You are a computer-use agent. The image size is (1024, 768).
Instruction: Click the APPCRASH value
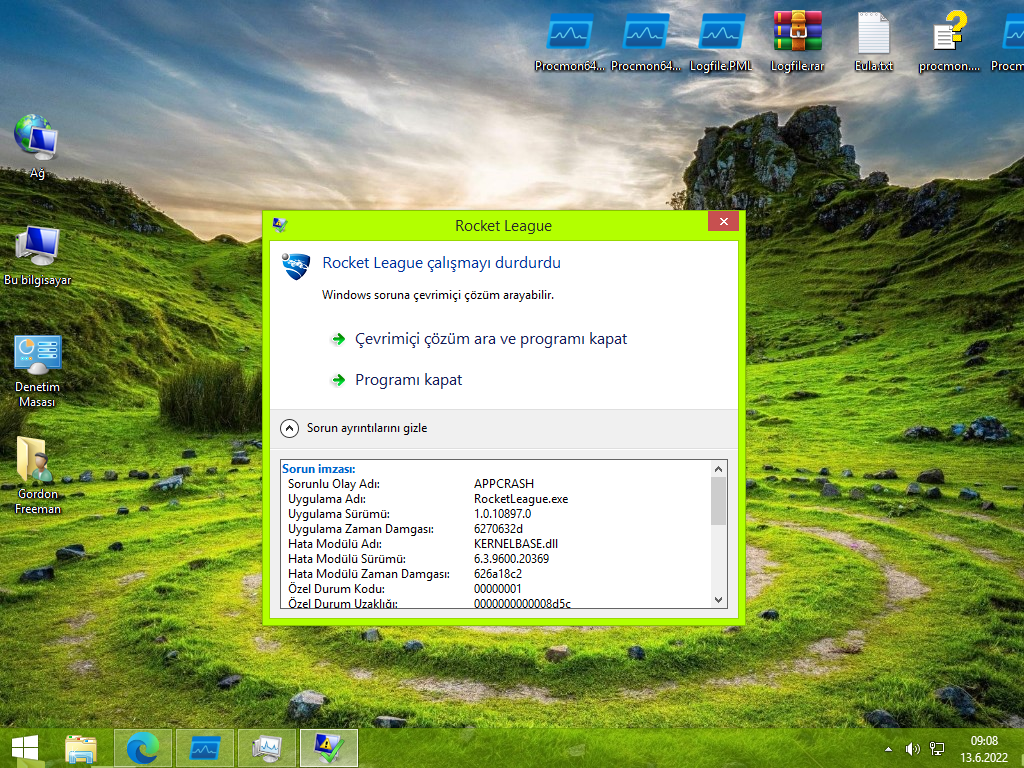pos(504,484)
